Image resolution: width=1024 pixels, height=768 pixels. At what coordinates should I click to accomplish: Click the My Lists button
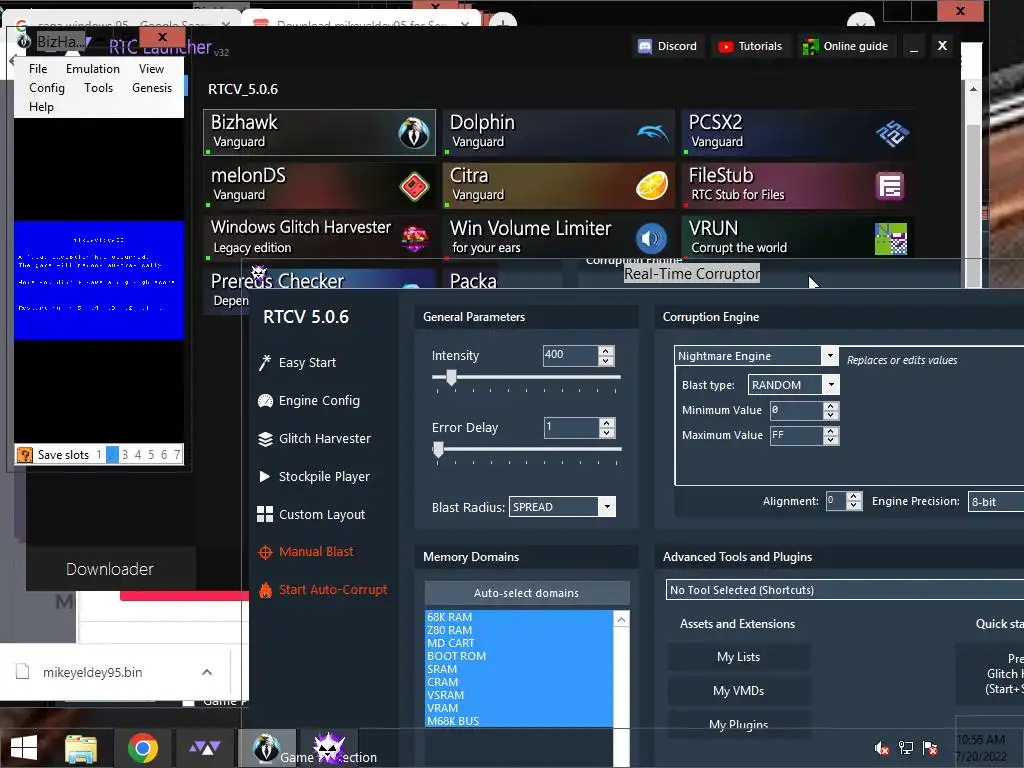739,657
